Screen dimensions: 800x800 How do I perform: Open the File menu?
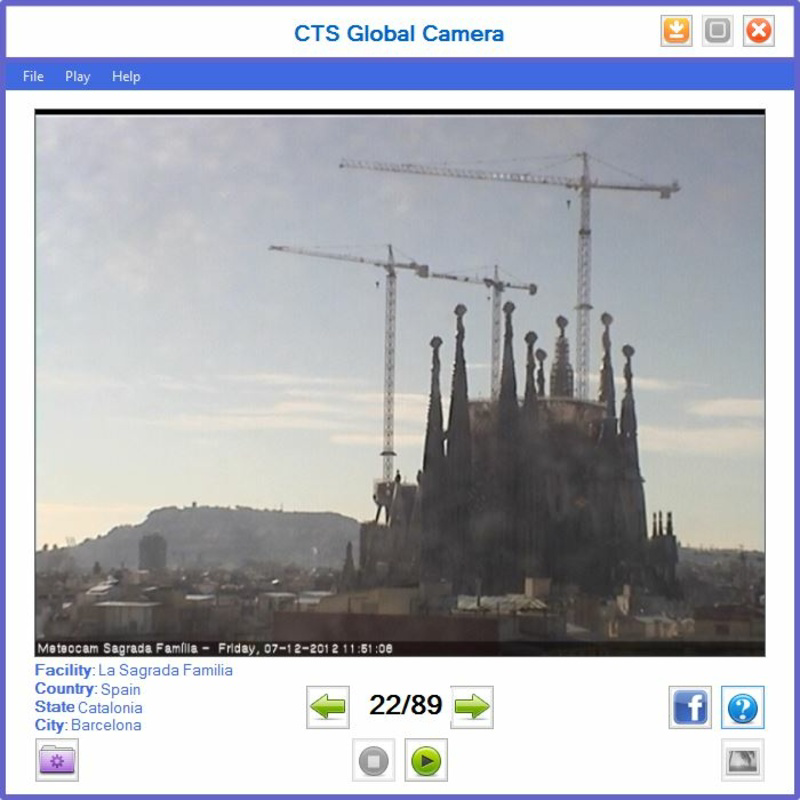click(33, 77)
